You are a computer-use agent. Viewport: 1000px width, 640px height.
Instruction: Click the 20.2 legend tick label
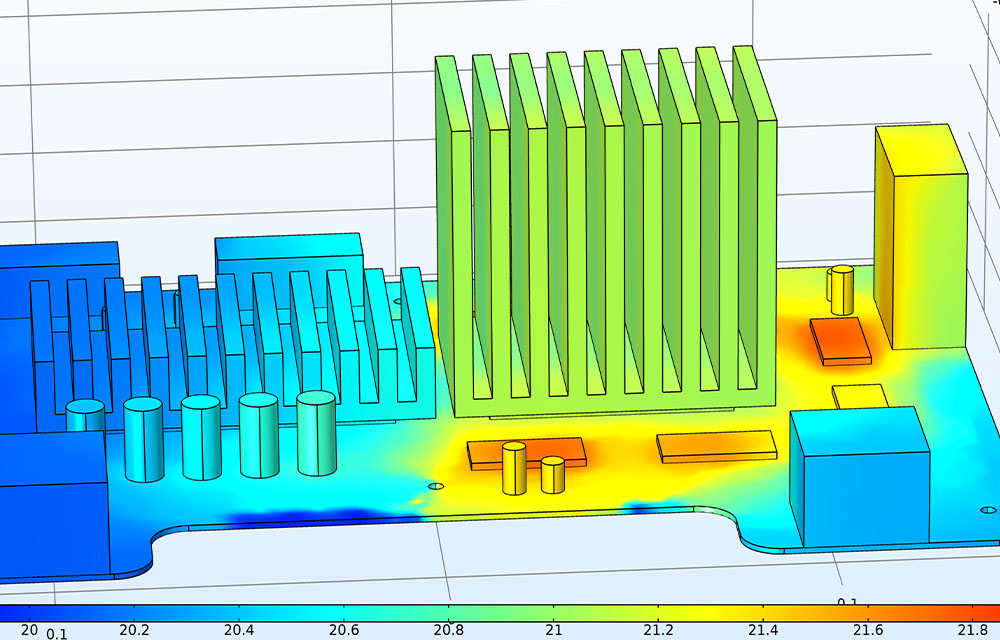134,630
